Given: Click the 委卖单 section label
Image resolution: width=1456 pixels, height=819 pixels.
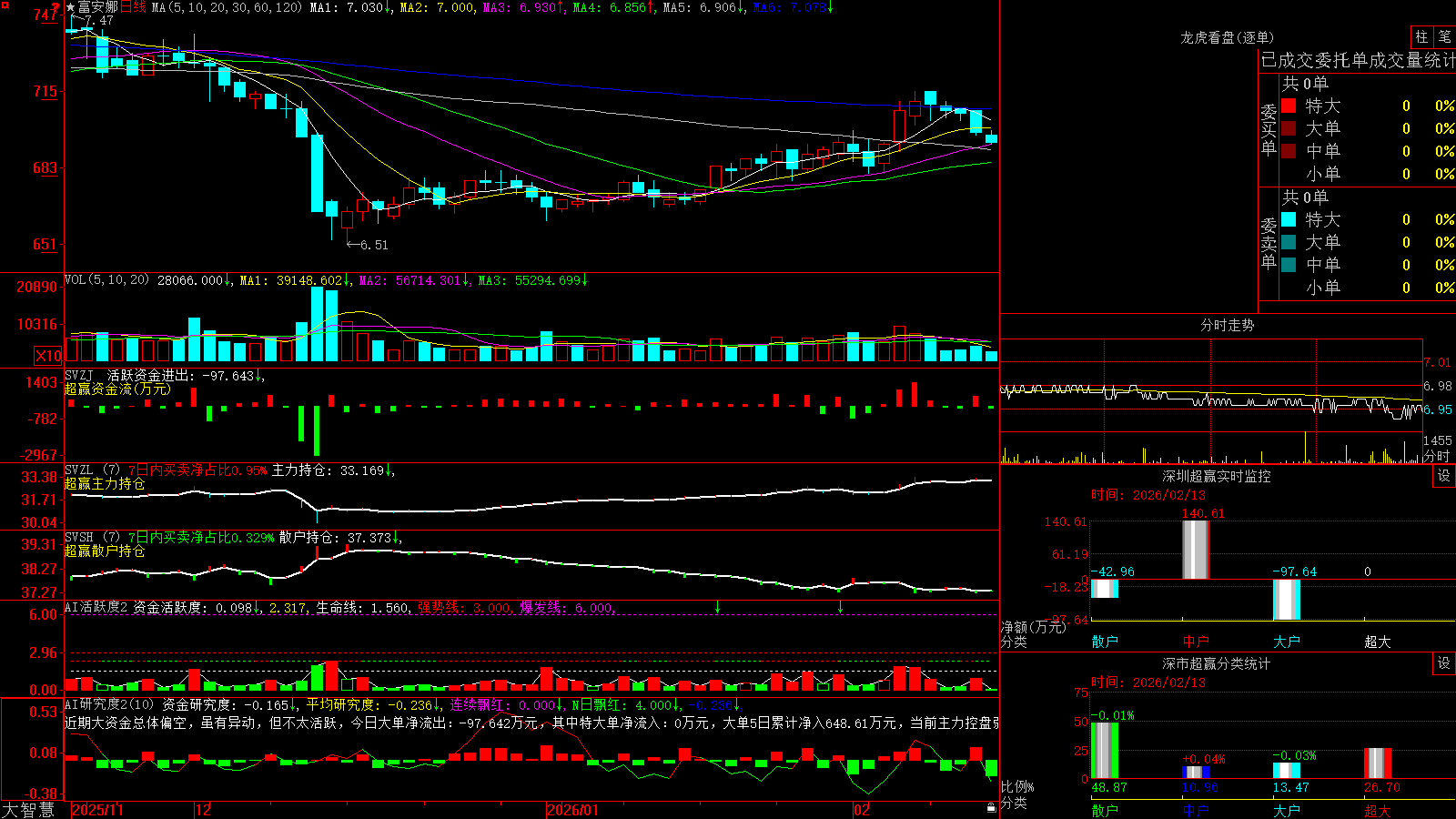Looking at the screenshot, I should pos(1269,243).
